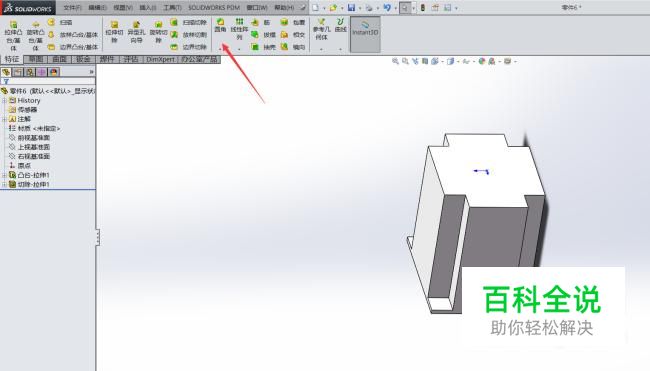
Task: Open the 视图(V) menu
Action: [123, 7]
